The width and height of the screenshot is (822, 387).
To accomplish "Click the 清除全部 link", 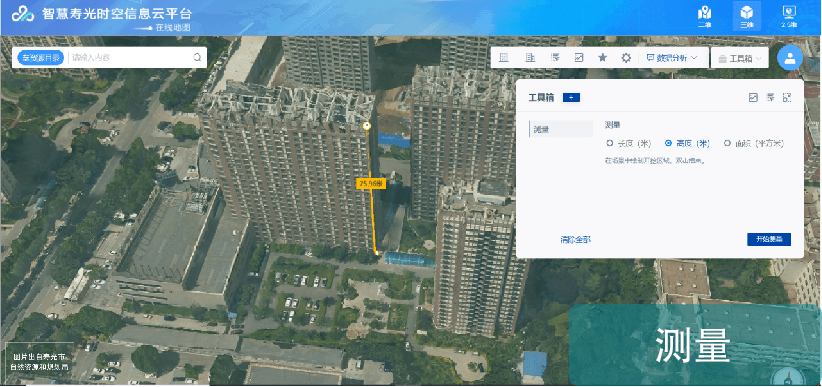I will 575,240.
